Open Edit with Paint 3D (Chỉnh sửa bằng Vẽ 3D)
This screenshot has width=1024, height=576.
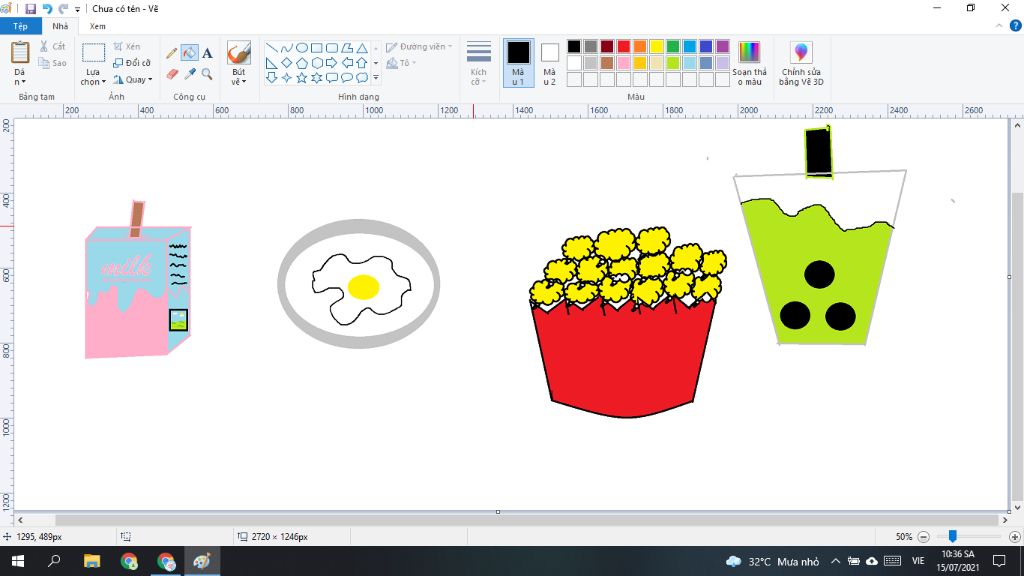(x=801, y=64)
